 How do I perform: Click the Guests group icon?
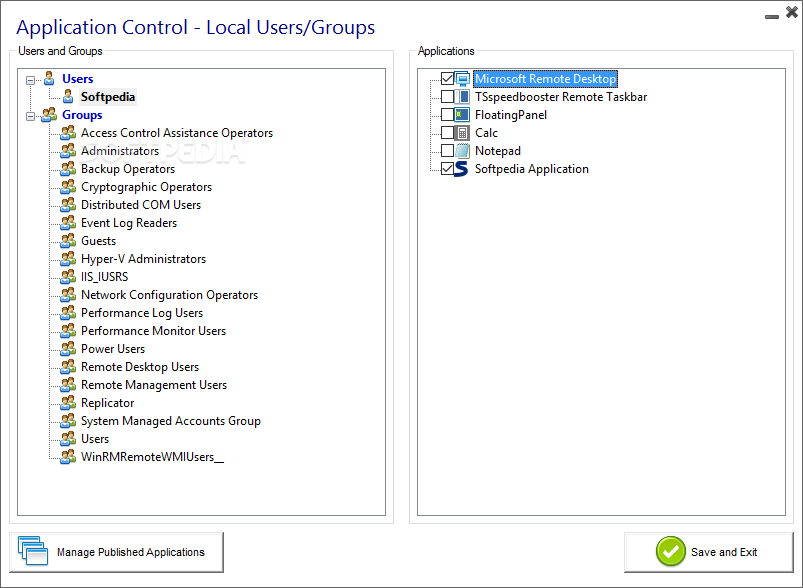[68, 241]
